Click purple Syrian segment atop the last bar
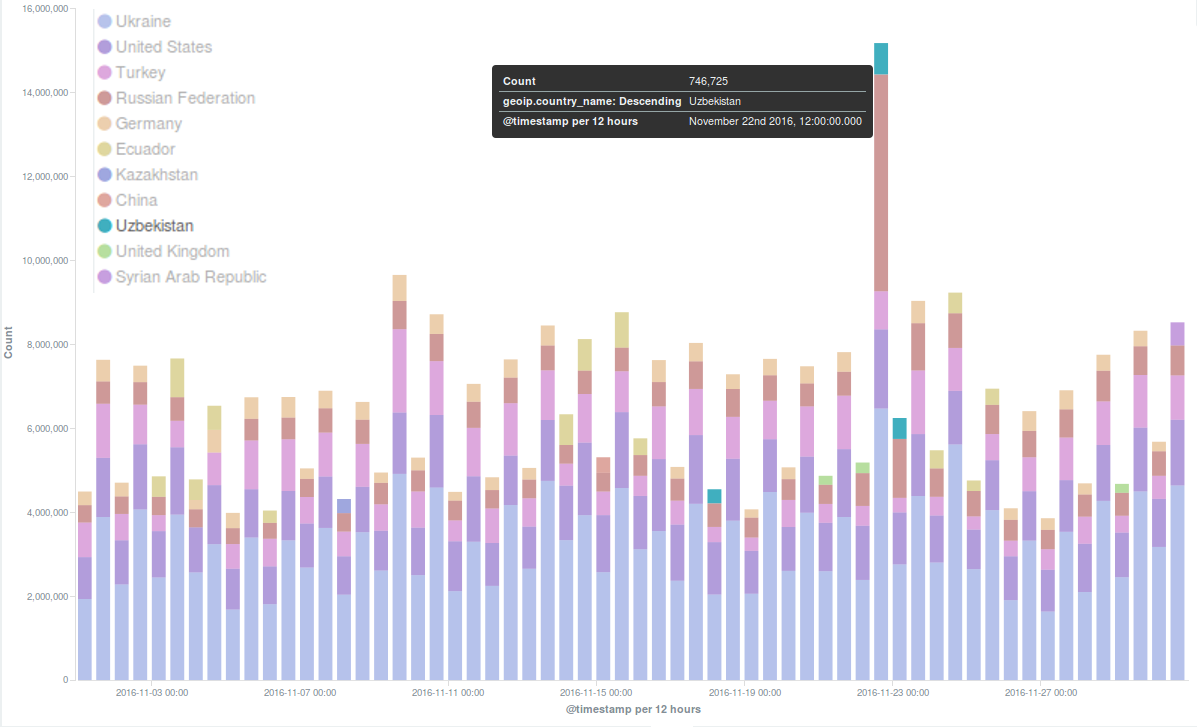Image resolution: width=1197 pixels, height=727 pixels. pyautogui.click(x=1177, y=333)
